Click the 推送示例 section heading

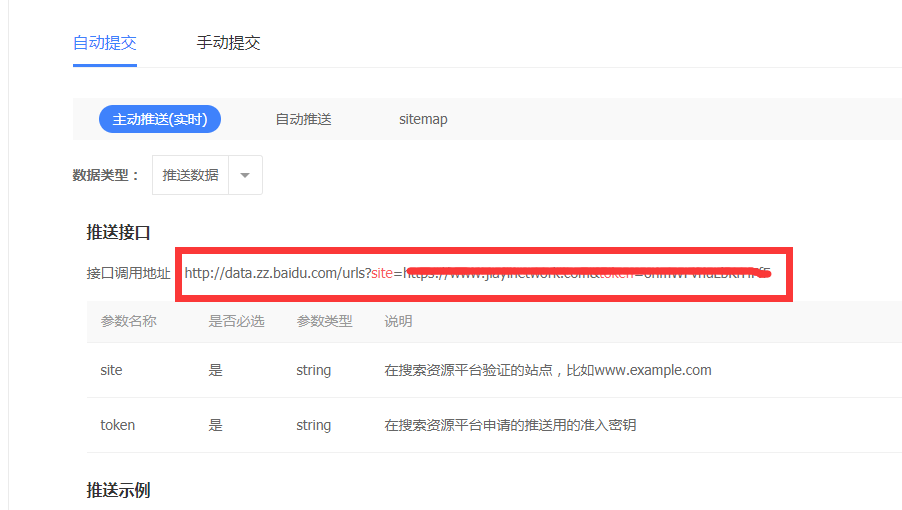[x=118, y=490]
